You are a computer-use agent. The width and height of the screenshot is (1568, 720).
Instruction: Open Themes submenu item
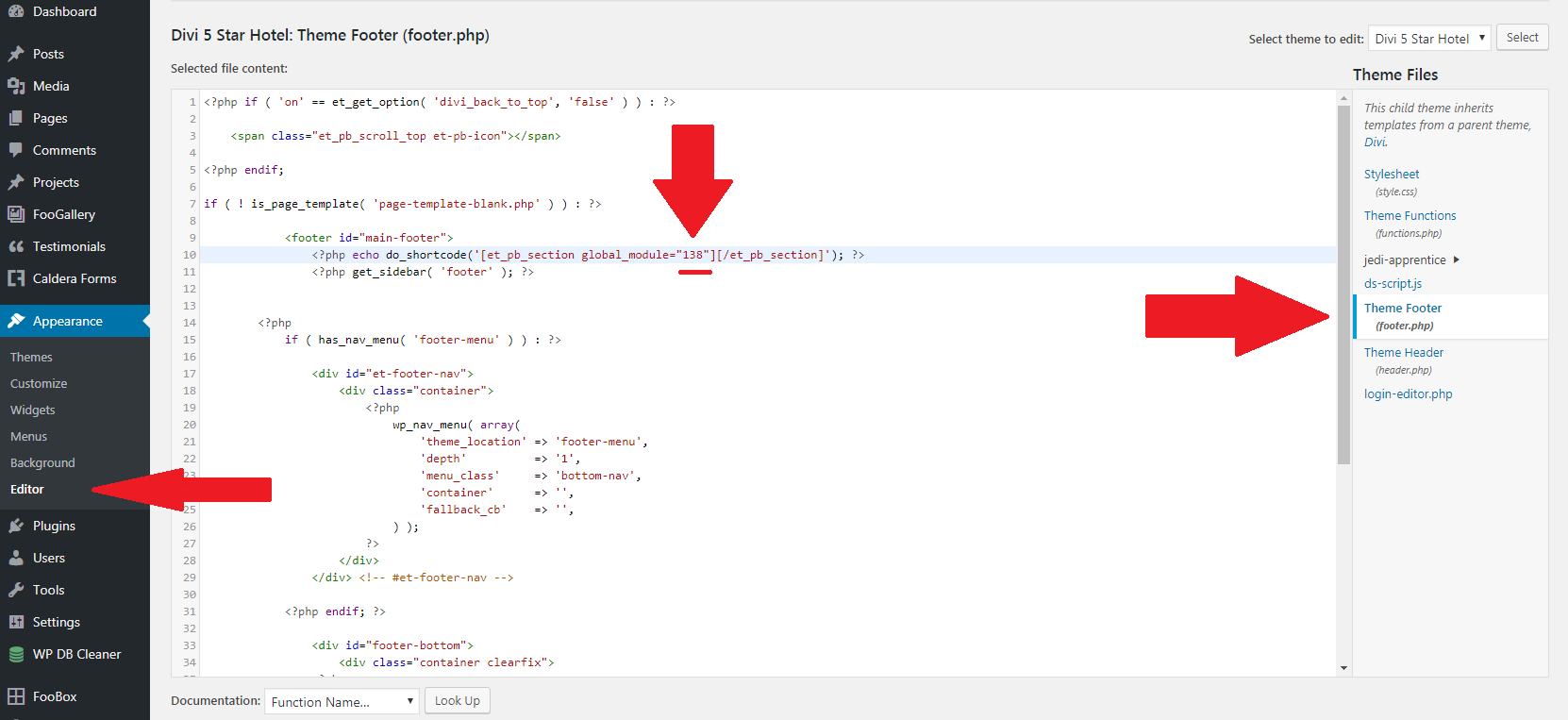tap(31, 357)
